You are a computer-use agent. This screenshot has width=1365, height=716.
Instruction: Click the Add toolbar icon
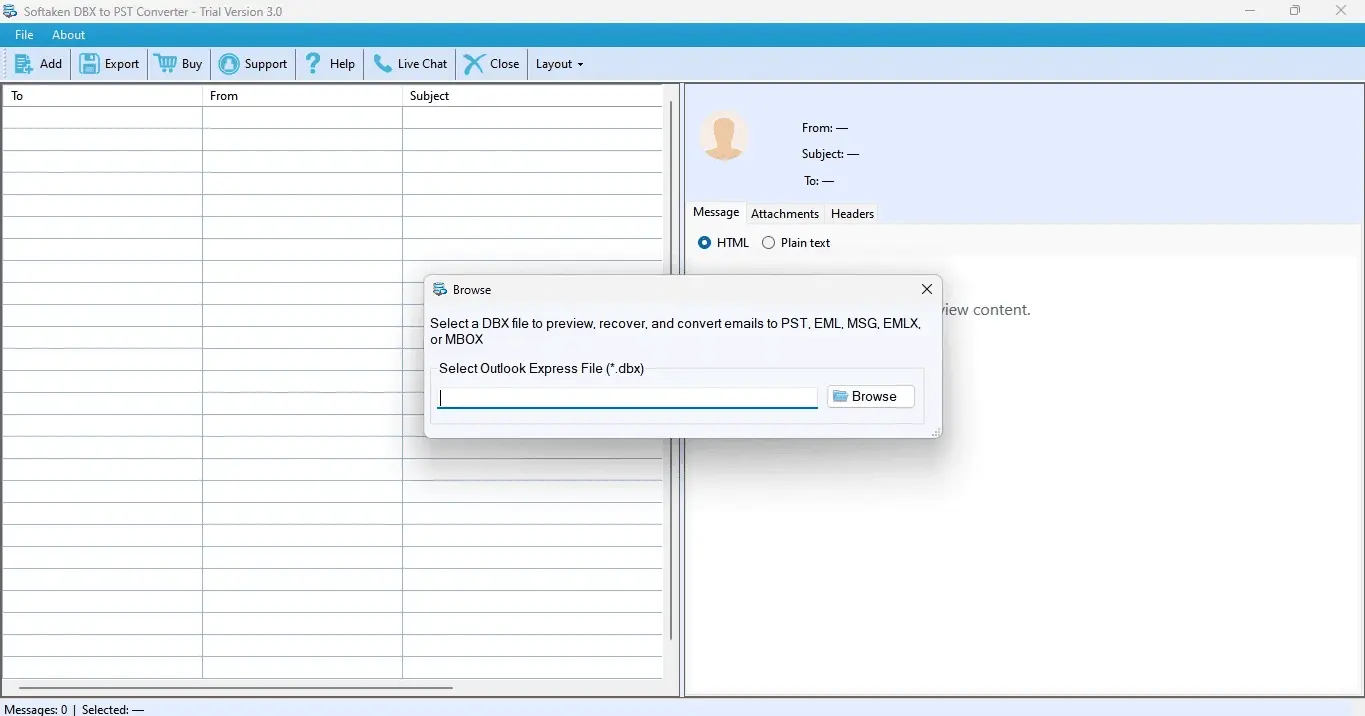pos(24,64)
